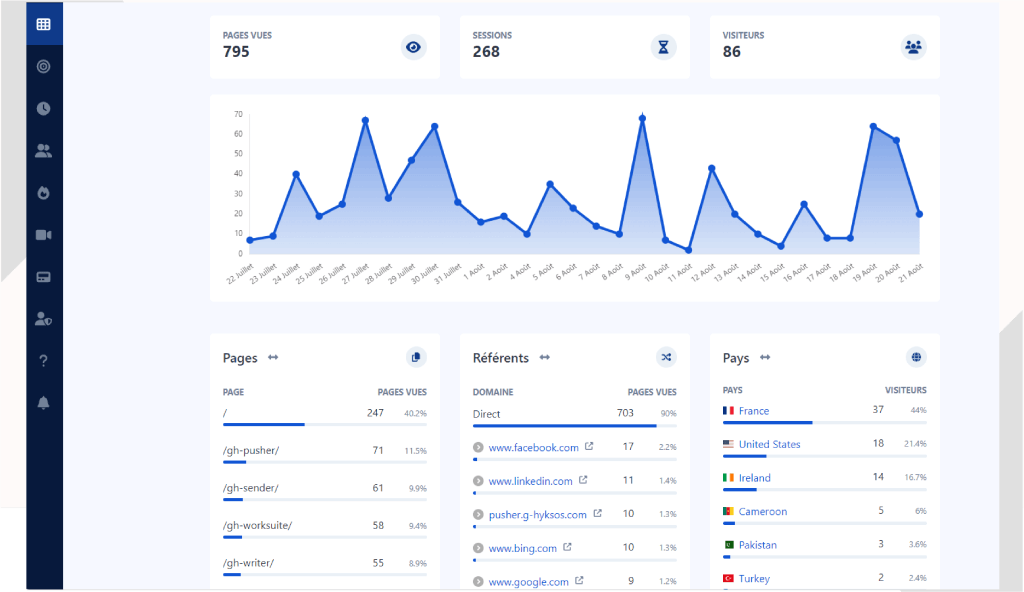Open the user privacy shield icon

44,319
